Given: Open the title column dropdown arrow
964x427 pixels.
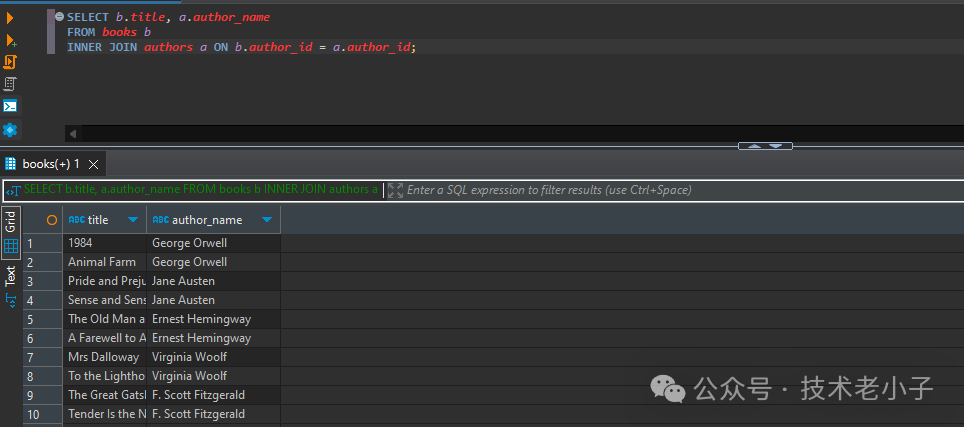Looking at the screenshot, I should [x=133, y=220].
